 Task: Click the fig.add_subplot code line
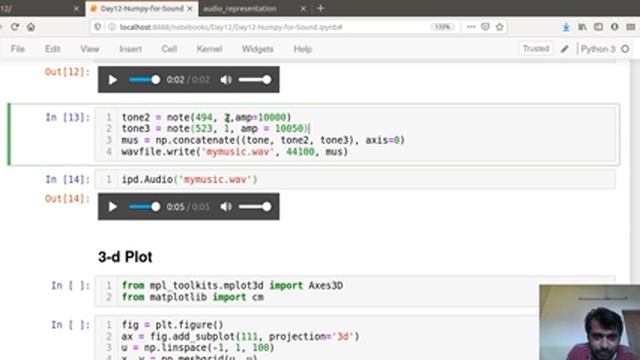click(x=240, y=336)
